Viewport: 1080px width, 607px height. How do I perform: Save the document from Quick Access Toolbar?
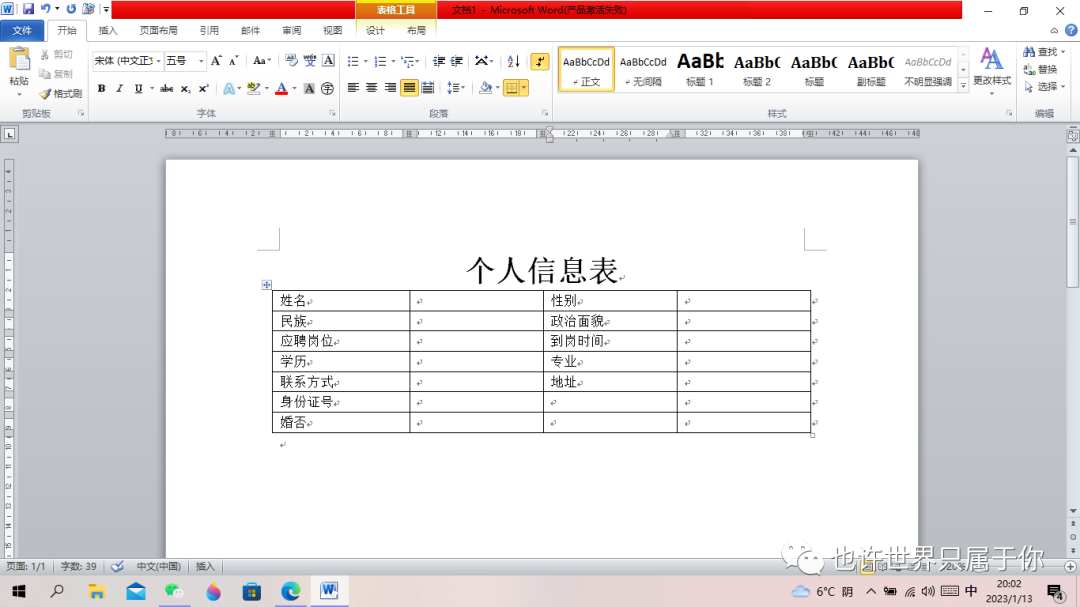(x=28, y=9)
